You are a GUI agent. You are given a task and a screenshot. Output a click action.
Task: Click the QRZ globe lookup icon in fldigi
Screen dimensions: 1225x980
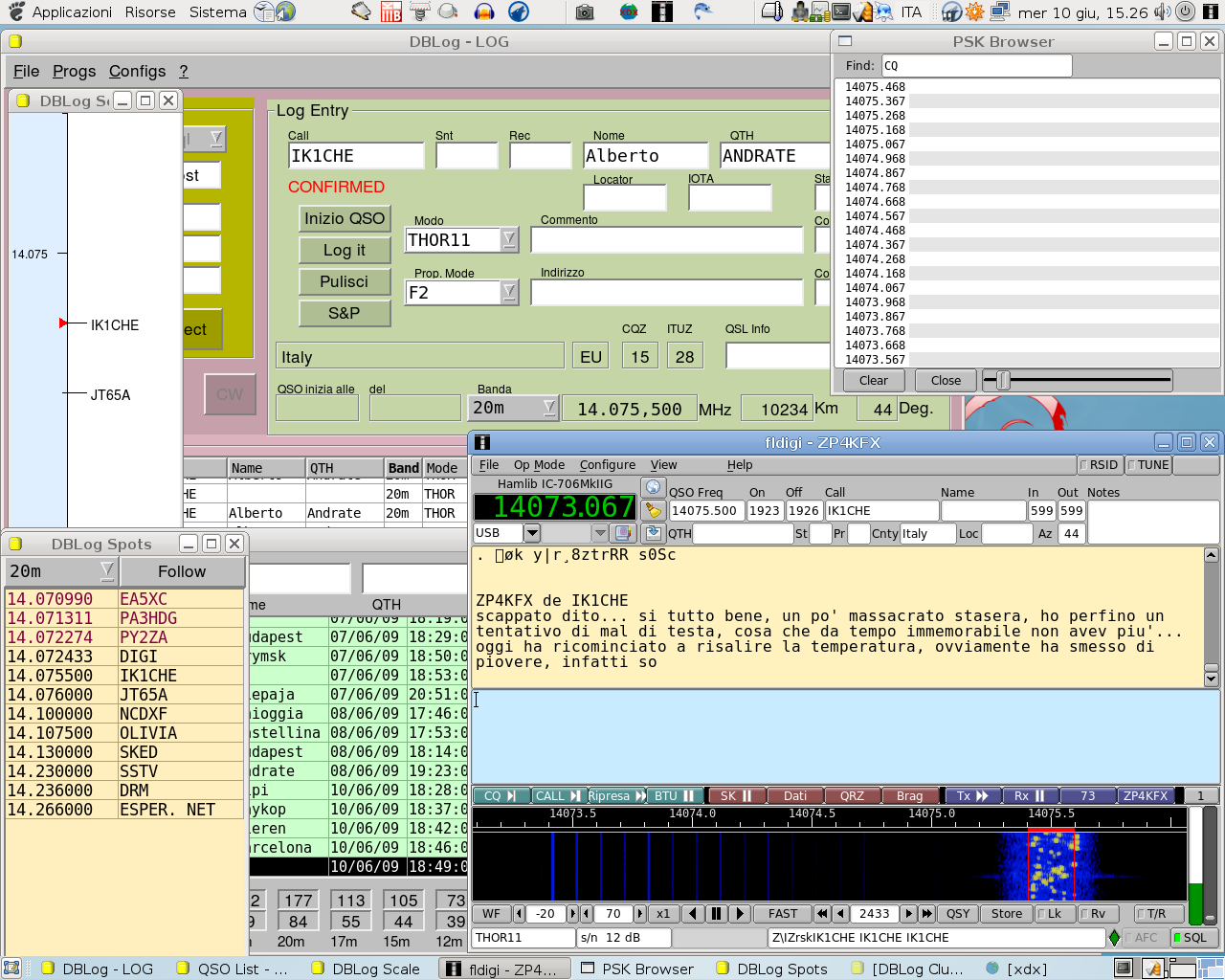click(653, 488)
